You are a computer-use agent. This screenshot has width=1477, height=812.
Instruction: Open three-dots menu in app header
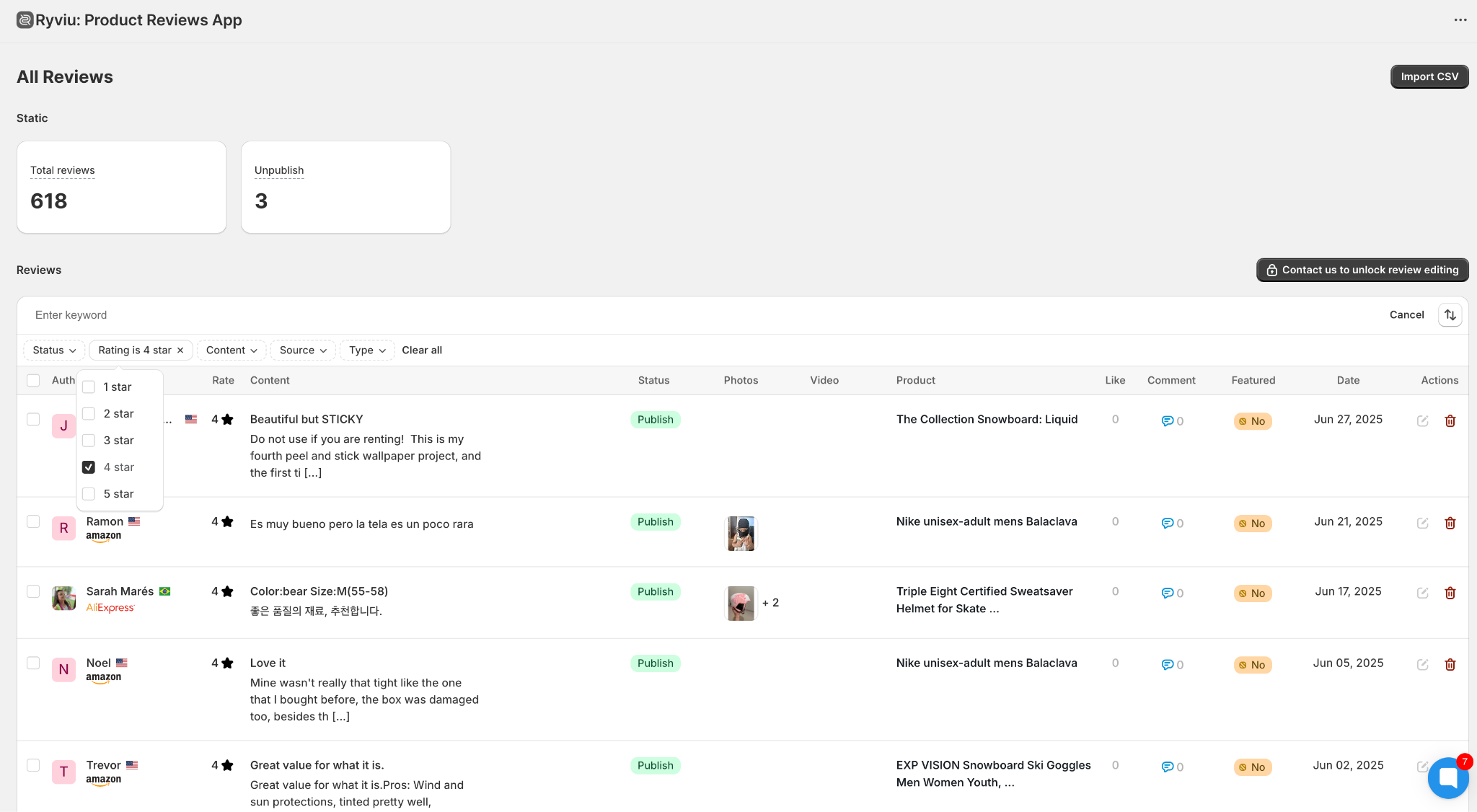pos(1460,20)
